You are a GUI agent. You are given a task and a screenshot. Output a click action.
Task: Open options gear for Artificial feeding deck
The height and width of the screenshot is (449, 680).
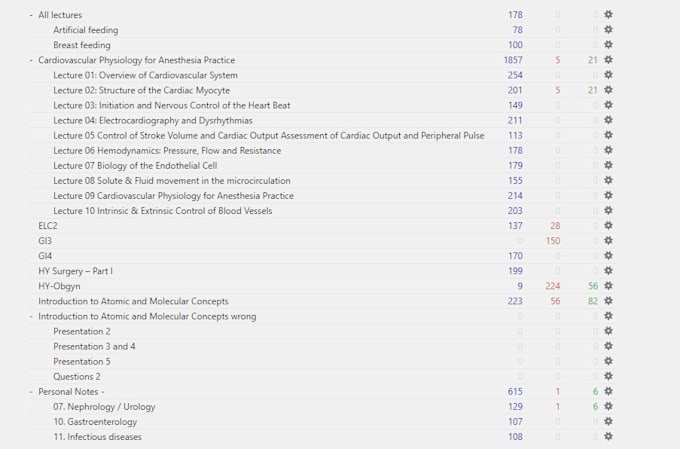point(608,30)
